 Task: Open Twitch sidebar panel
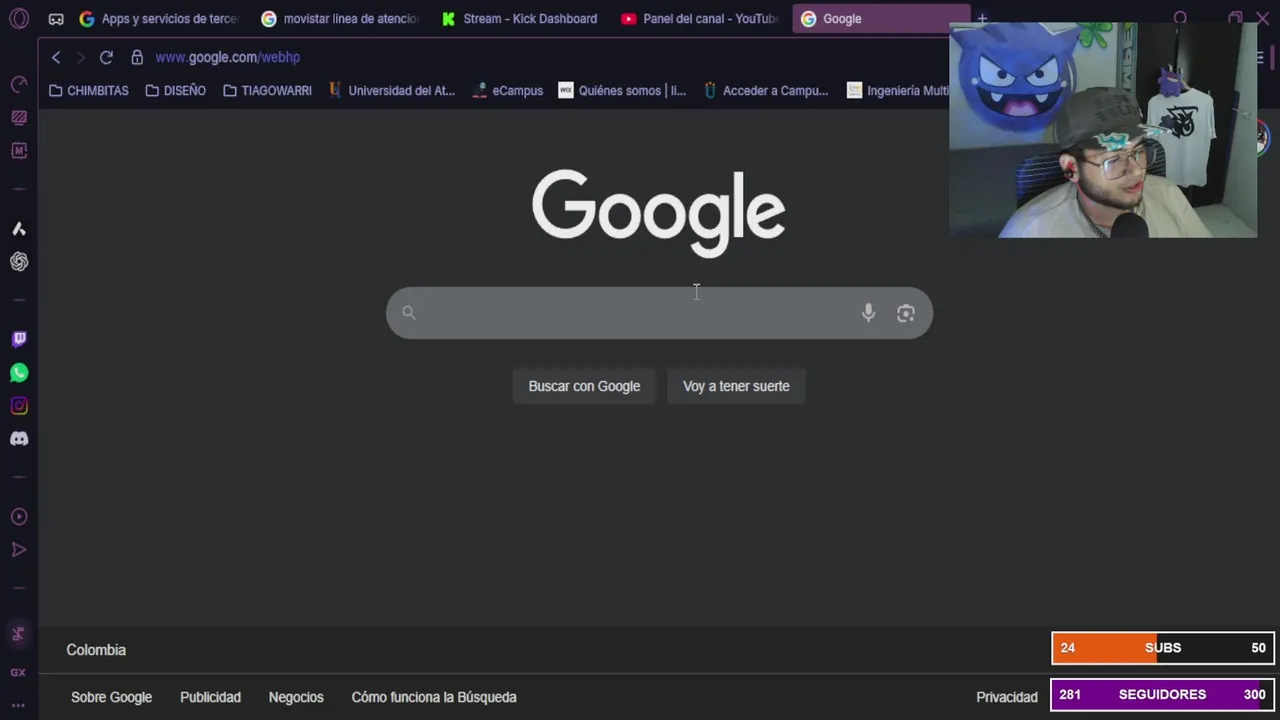coord(19,339)
